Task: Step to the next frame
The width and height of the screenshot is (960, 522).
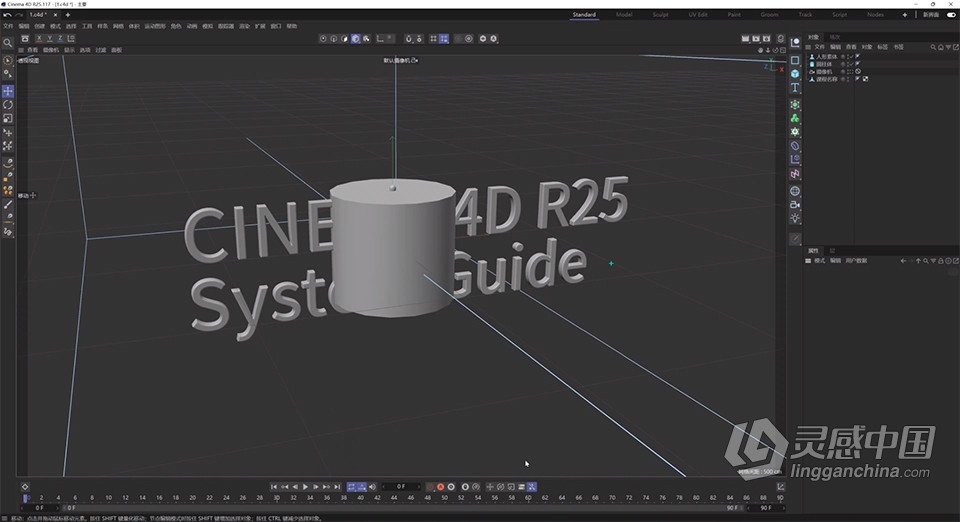Action: coord(316,487)
